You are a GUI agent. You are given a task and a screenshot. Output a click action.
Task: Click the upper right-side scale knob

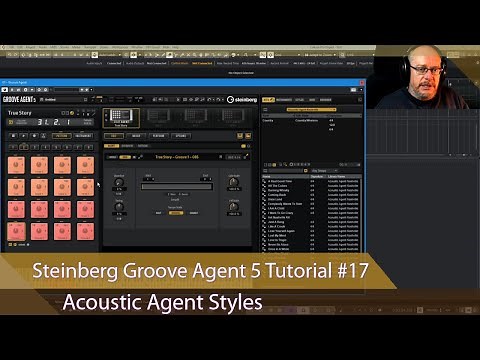point(234,182)
